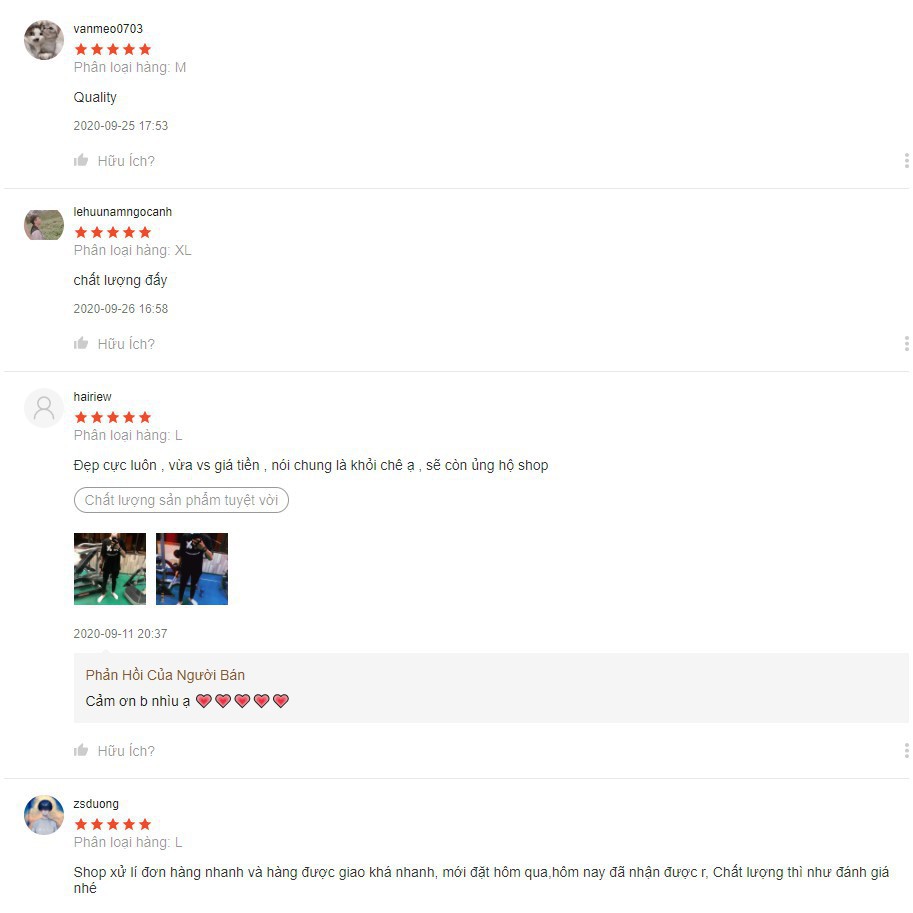913x913 pixels.
Task: Click thumbs-up icon under hairiew's review
Action: (81, 750)
